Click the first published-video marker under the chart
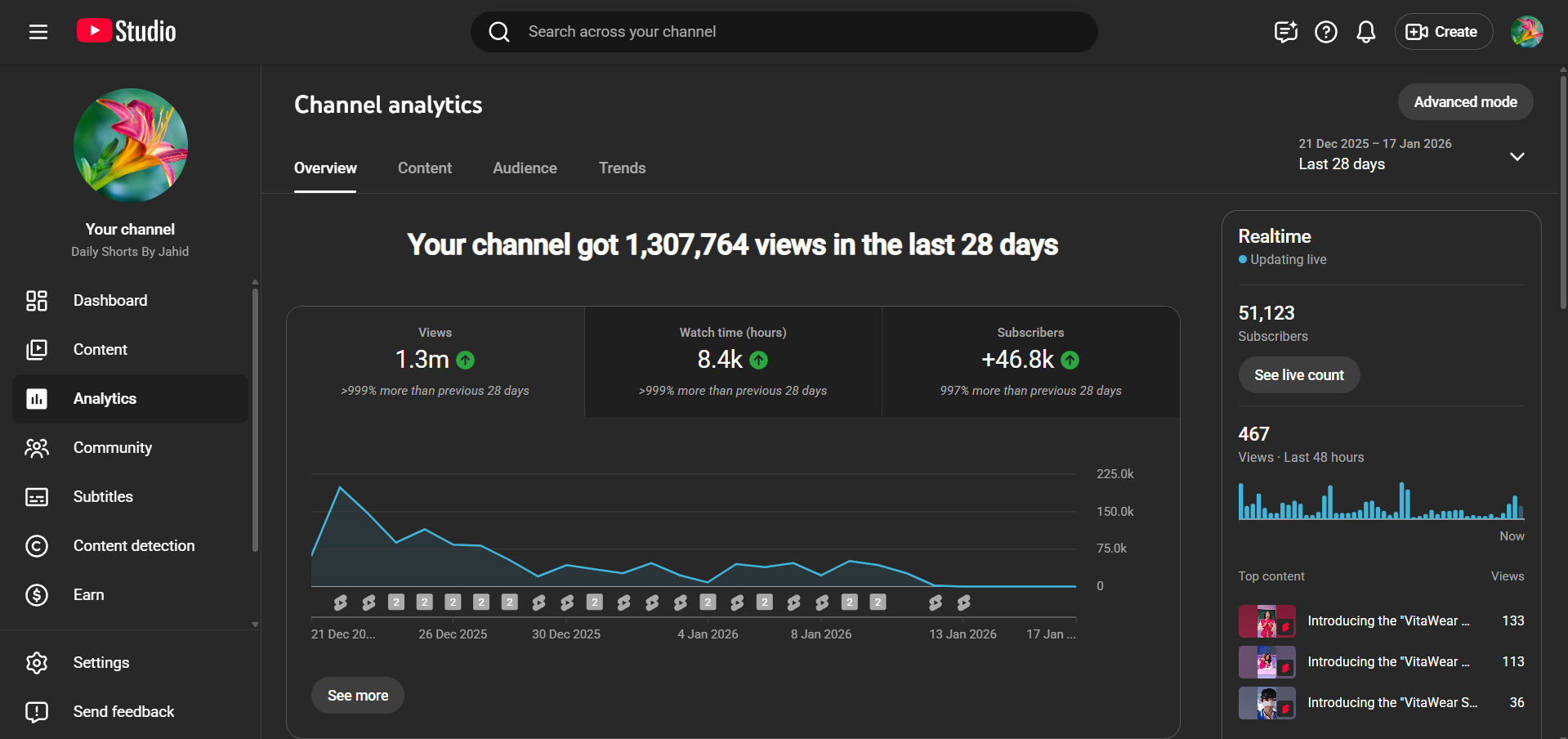The image size is (1568, 739). 341,602
